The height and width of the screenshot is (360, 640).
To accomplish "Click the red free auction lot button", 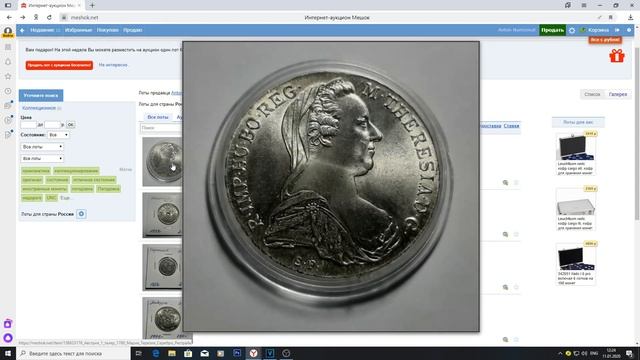I will click(x=59, y=65).
